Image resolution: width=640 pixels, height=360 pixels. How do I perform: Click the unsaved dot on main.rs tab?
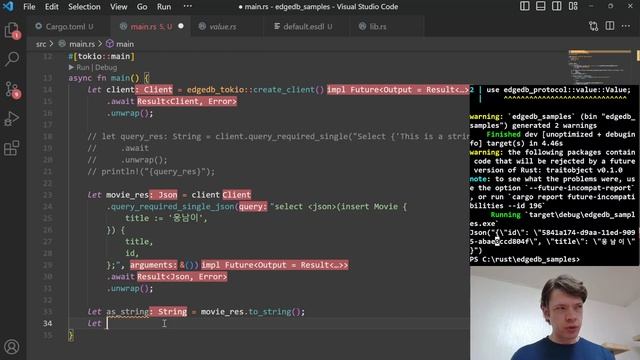coord(181,26)
